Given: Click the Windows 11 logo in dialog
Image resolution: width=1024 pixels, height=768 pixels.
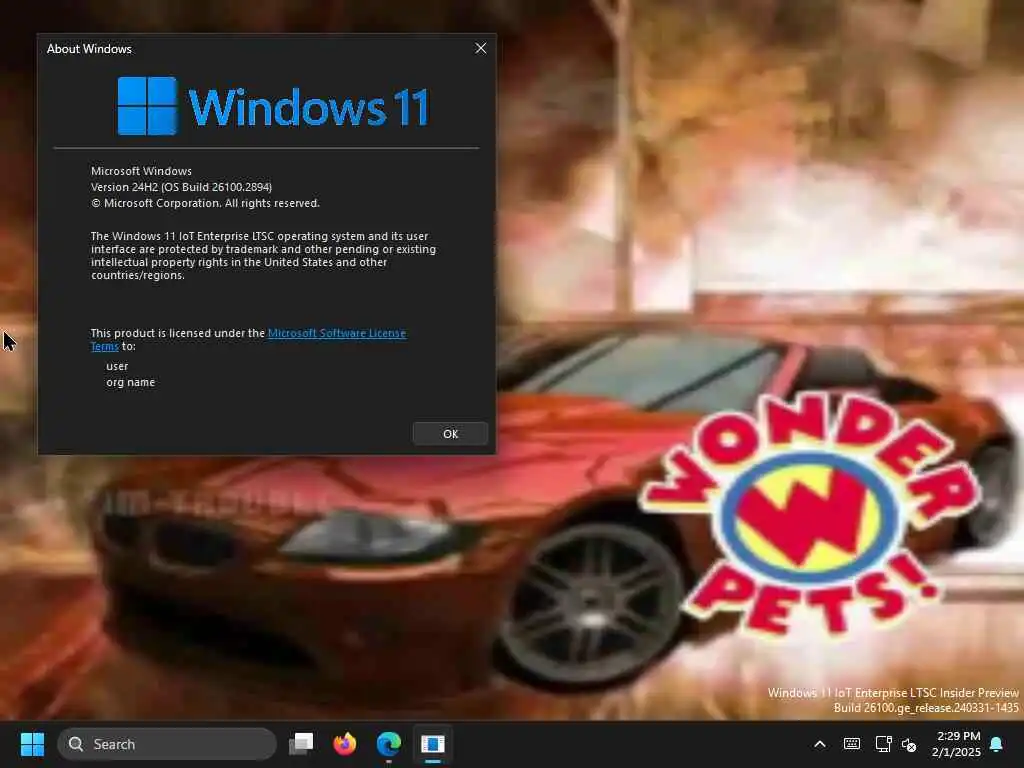Looking at the screenshot, I should coord(272,106).
